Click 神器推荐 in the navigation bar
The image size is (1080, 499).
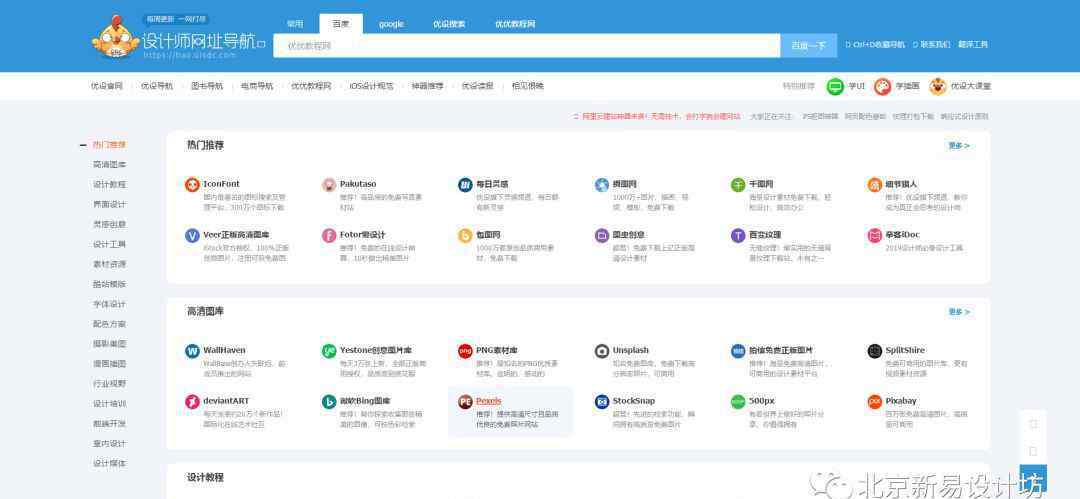428,86
